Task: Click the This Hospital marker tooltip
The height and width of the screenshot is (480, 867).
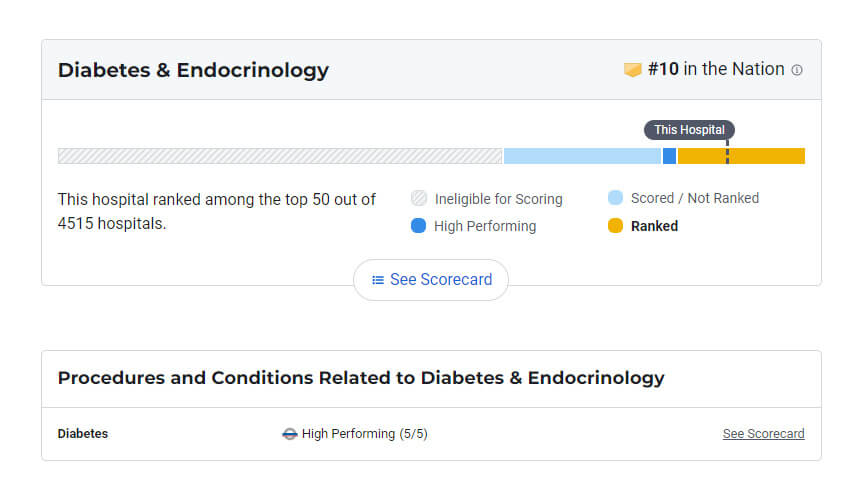Action: click(x=690, y=130)
